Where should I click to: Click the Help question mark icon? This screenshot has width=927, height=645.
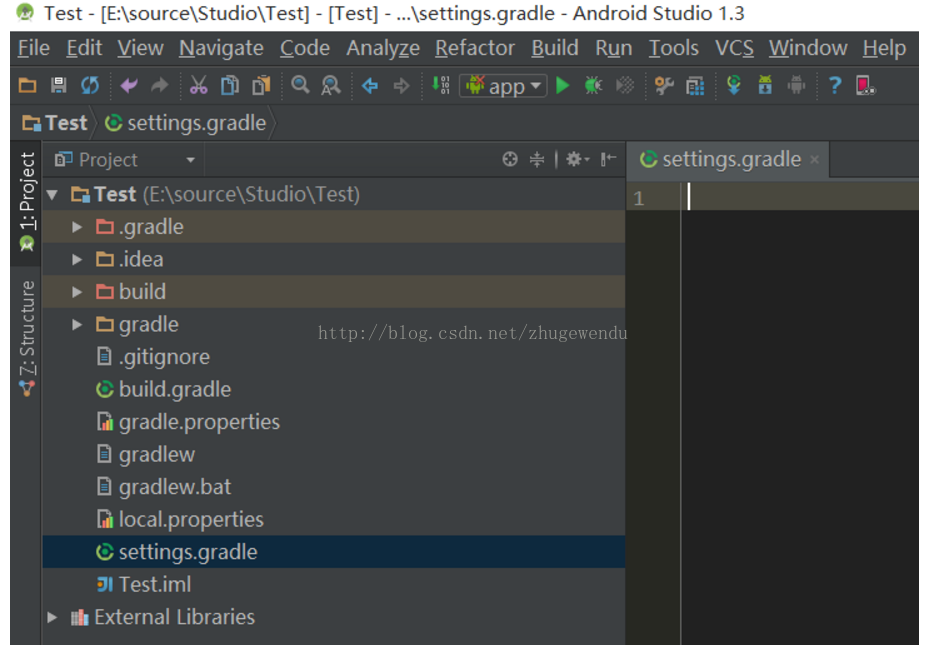click(x=835, y=86)
